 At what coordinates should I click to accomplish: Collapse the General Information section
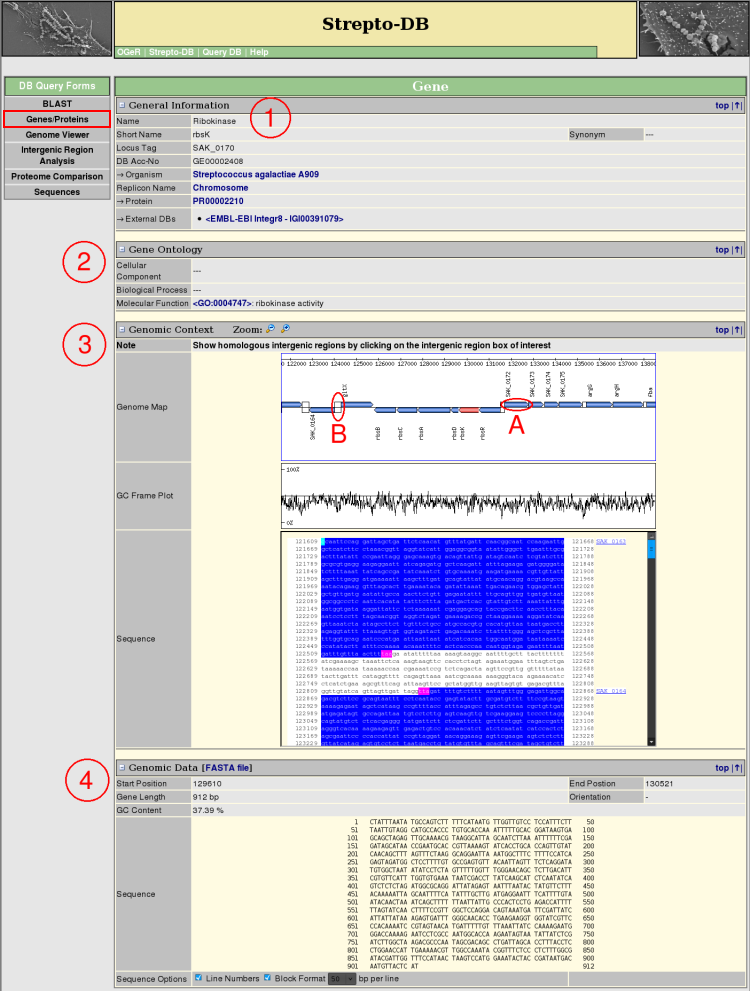point(122,105)
